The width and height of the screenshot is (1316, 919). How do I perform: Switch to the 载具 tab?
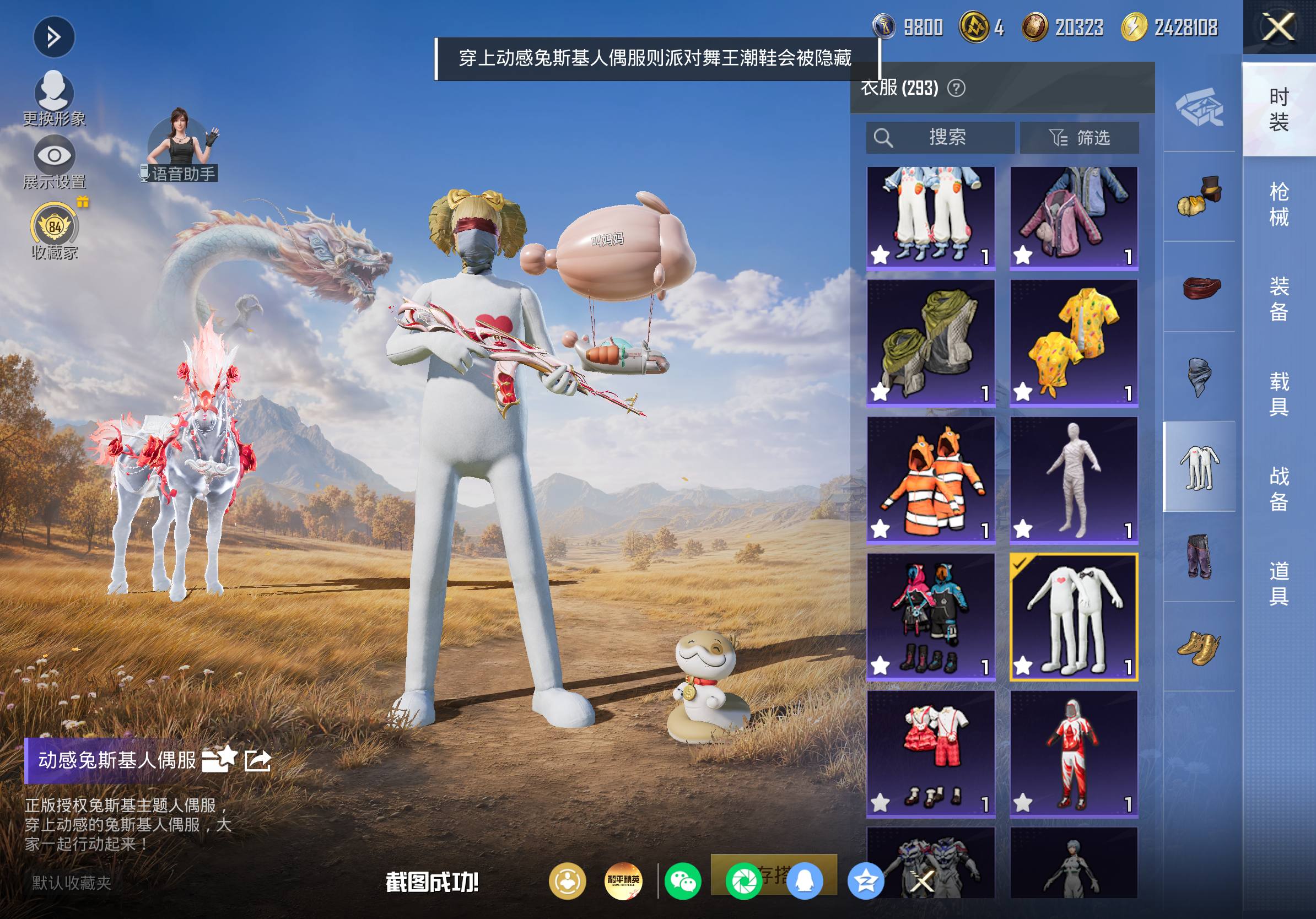1279,394
